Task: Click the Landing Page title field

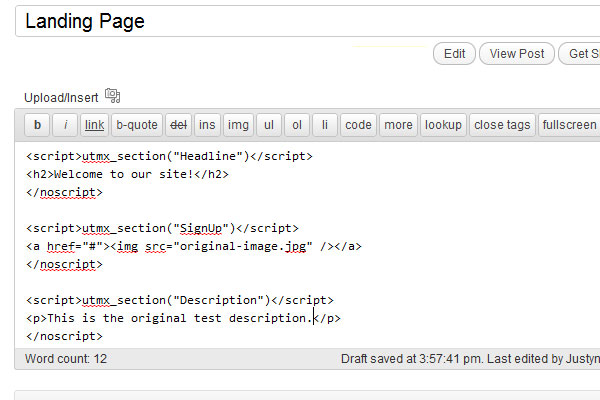Action: [300, 21]
